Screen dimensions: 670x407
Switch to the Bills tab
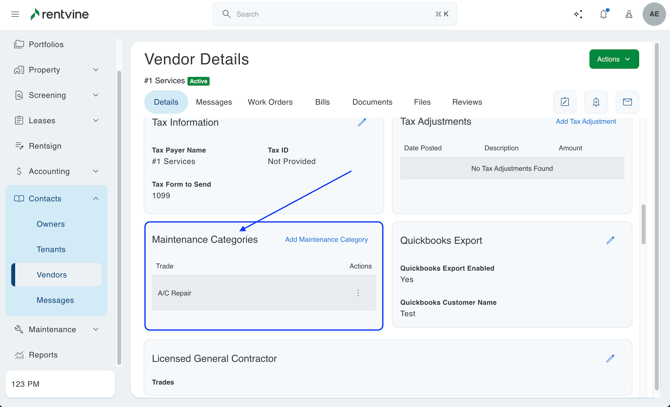pyautogui.click(x=322, y=102)
